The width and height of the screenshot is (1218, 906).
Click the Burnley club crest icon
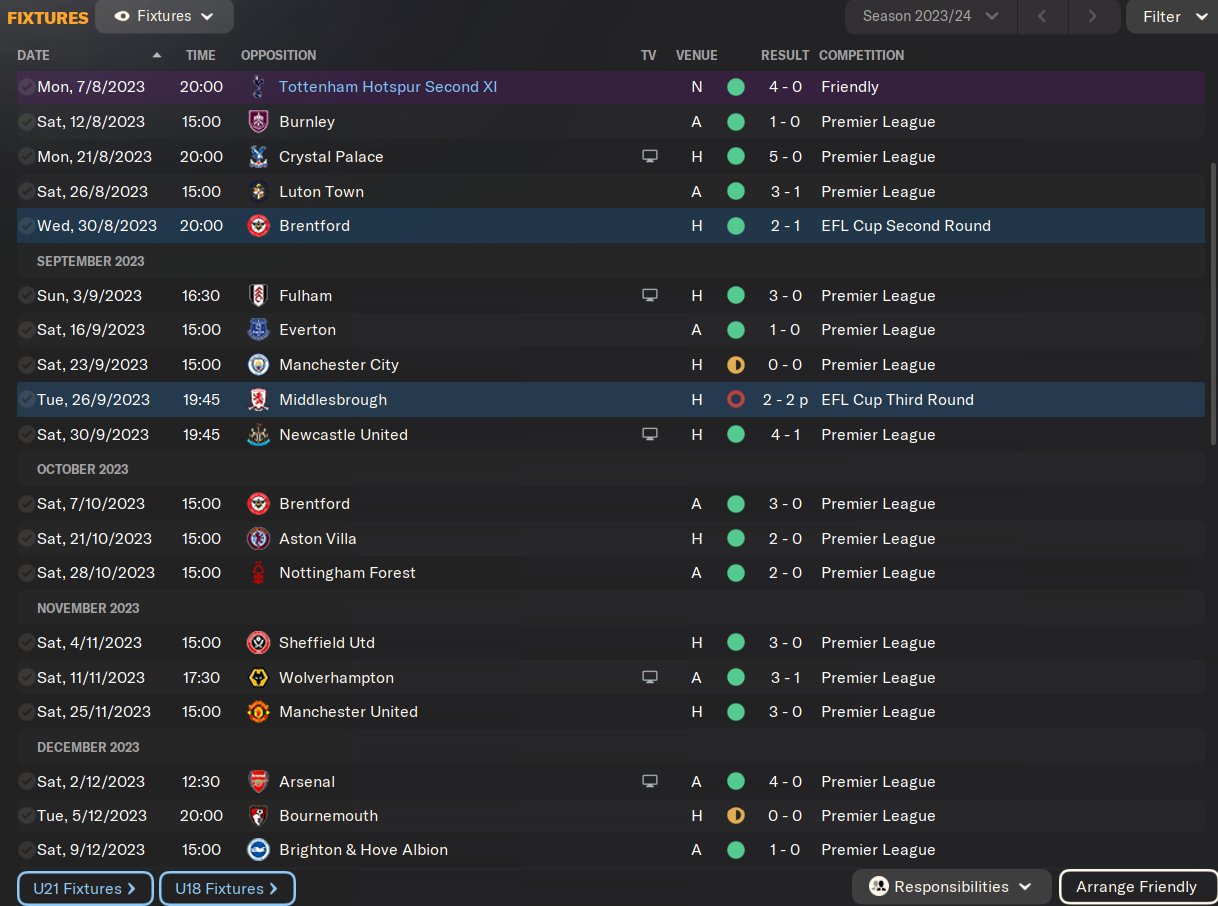click(x=258, y=122)
